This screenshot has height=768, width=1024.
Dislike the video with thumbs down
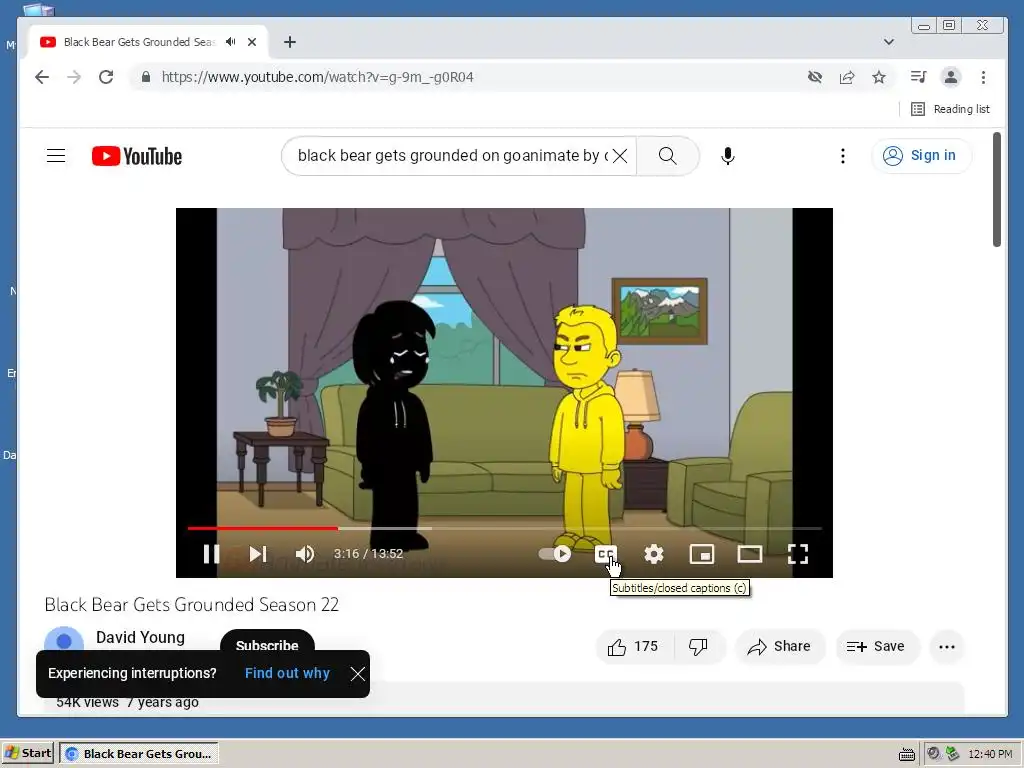(x=698, y=647)
